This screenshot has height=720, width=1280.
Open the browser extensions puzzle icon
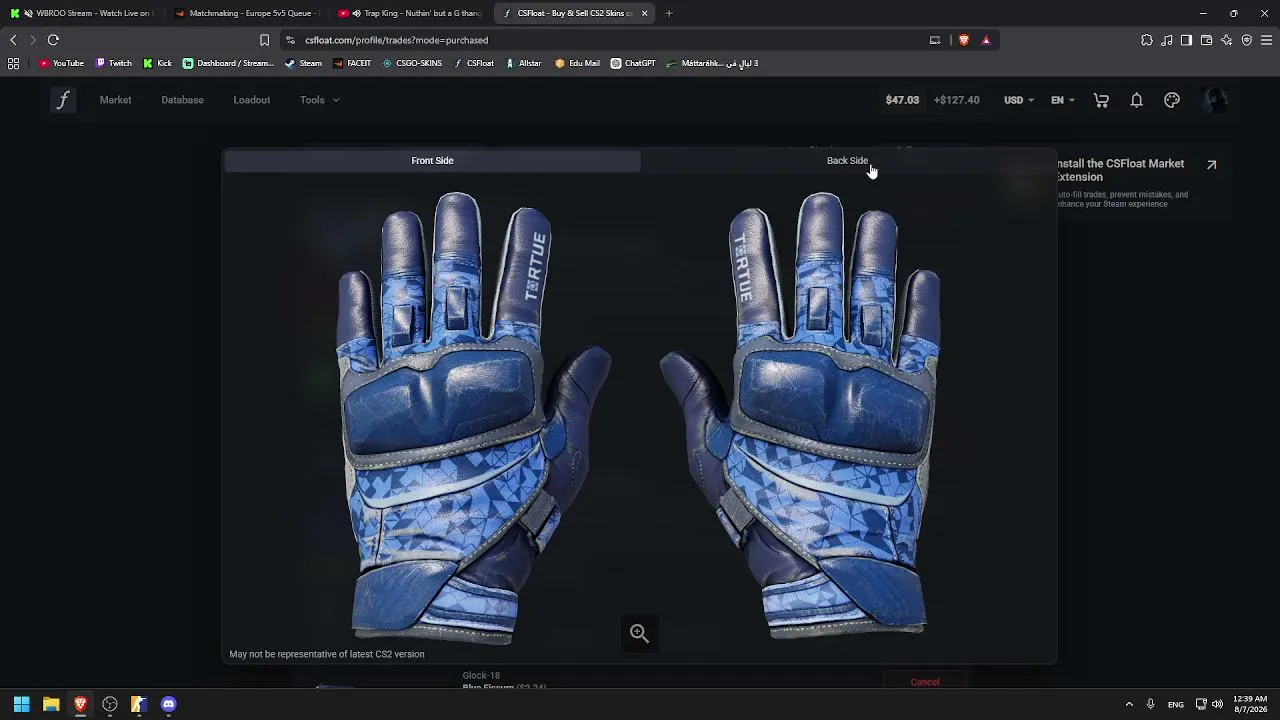(x=1147, y=40)
